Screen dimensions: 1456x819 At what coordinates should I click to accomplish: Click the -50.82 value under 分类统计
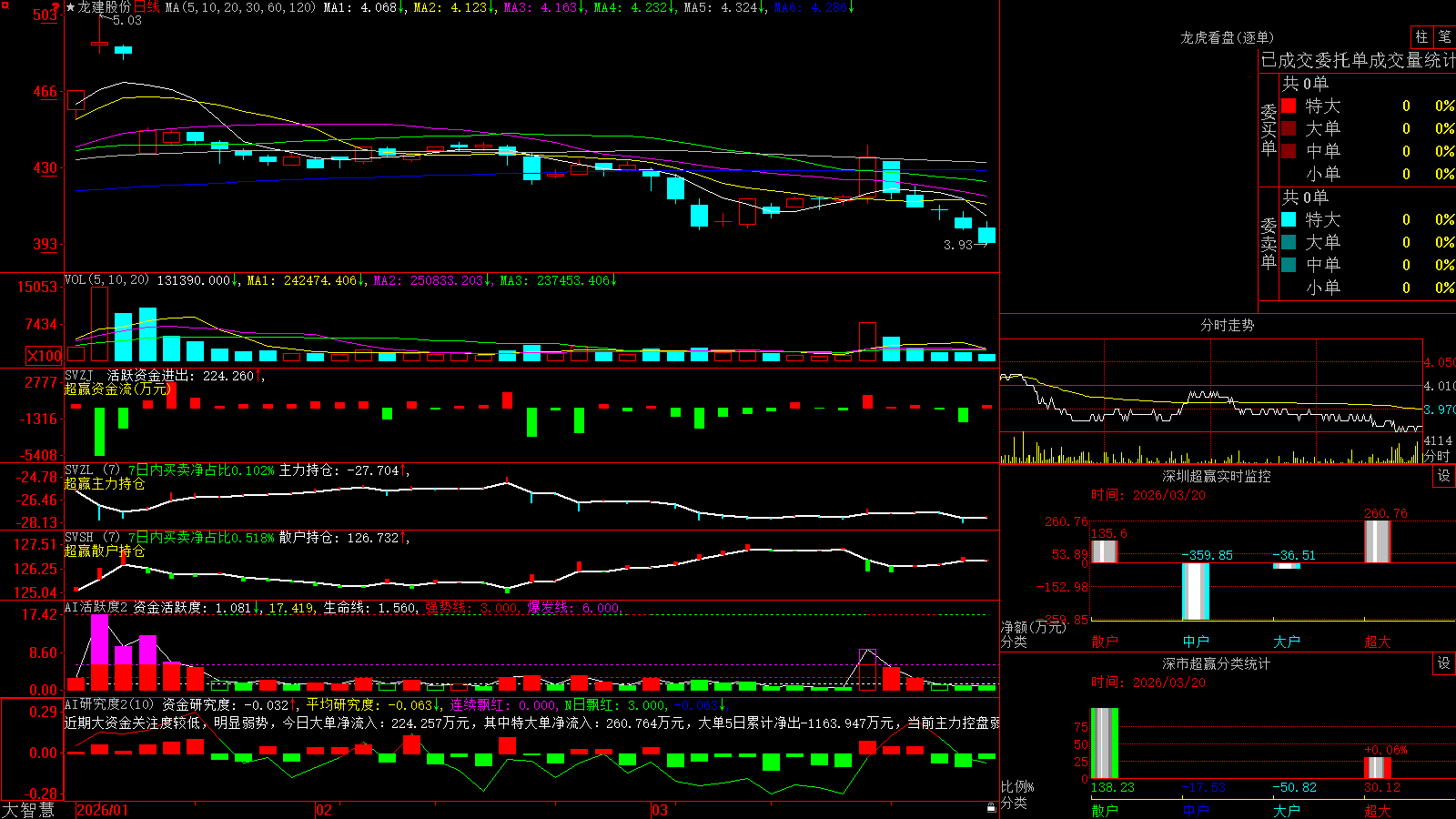1295,787
